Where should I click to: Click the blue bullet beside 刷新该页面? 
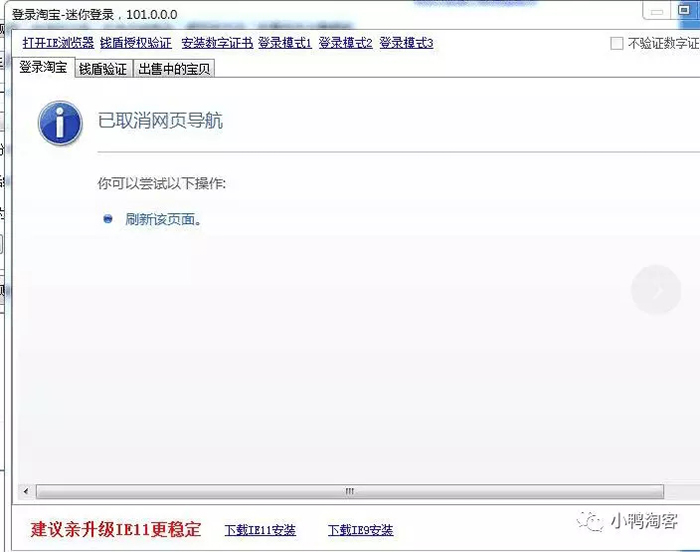coord(108,219)
